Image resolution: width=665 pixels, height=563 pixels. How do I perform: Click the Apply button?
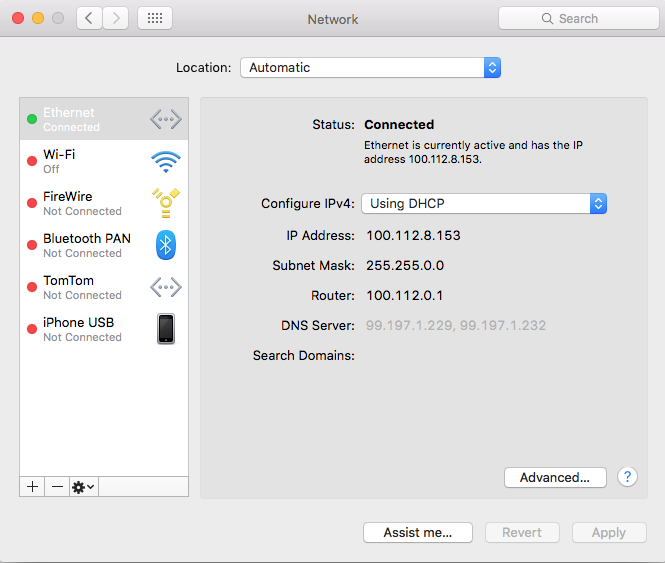tap(609, 532)
